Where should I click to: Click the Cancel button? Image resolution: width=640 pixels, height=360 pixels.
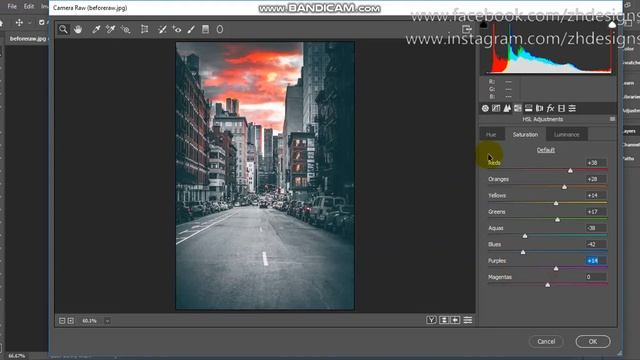click(x=546, y=341)
